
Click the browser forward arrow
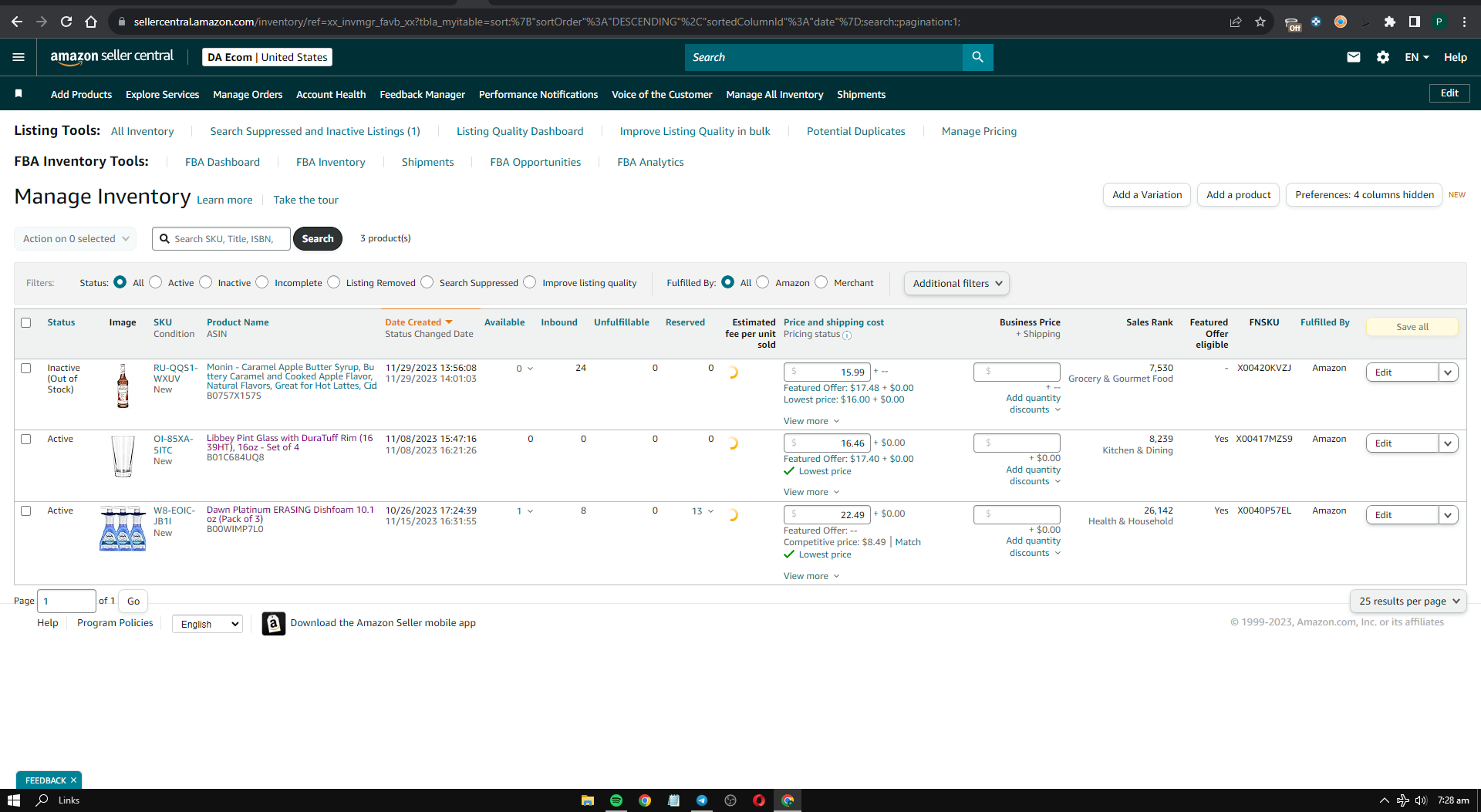(x=42, y=22)
